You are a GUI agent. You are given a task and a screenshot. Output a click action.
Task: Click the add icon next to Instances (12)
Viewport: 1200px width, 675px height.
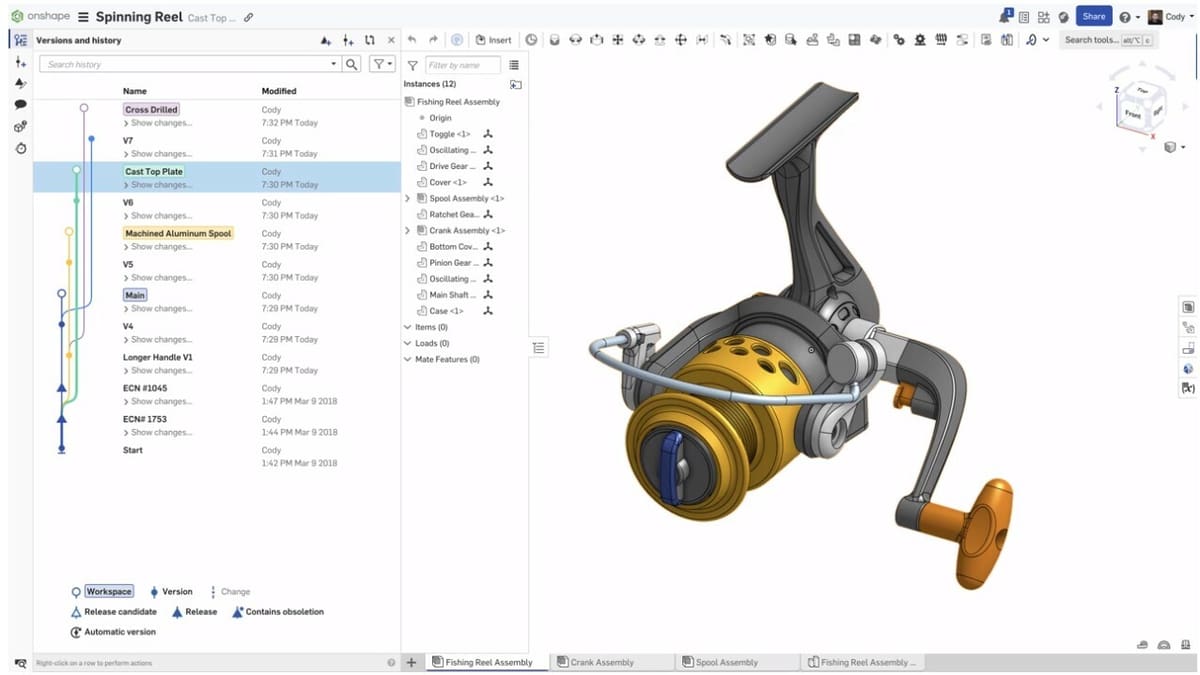tap(515, 85)
